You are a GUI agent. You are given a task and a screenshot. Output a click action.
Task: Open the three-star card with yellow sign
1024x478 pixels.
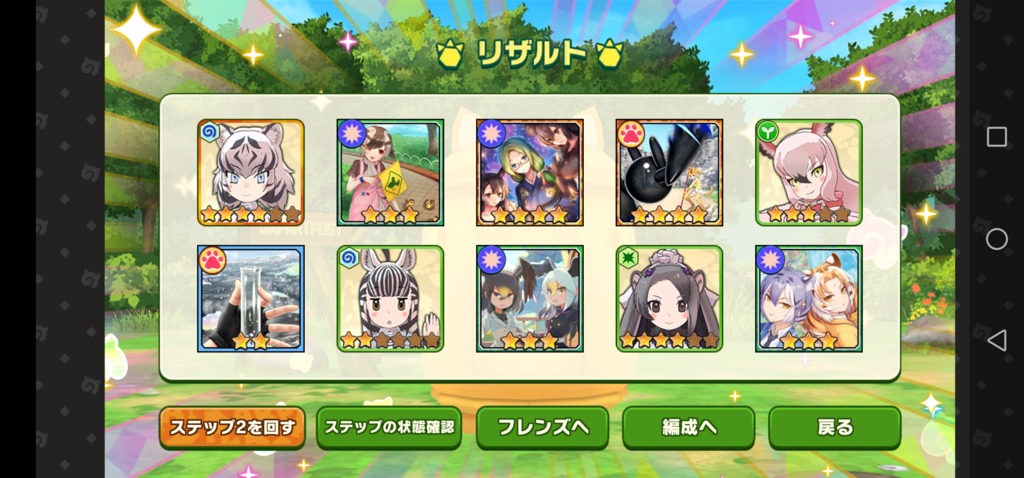[x=391, y=172]
